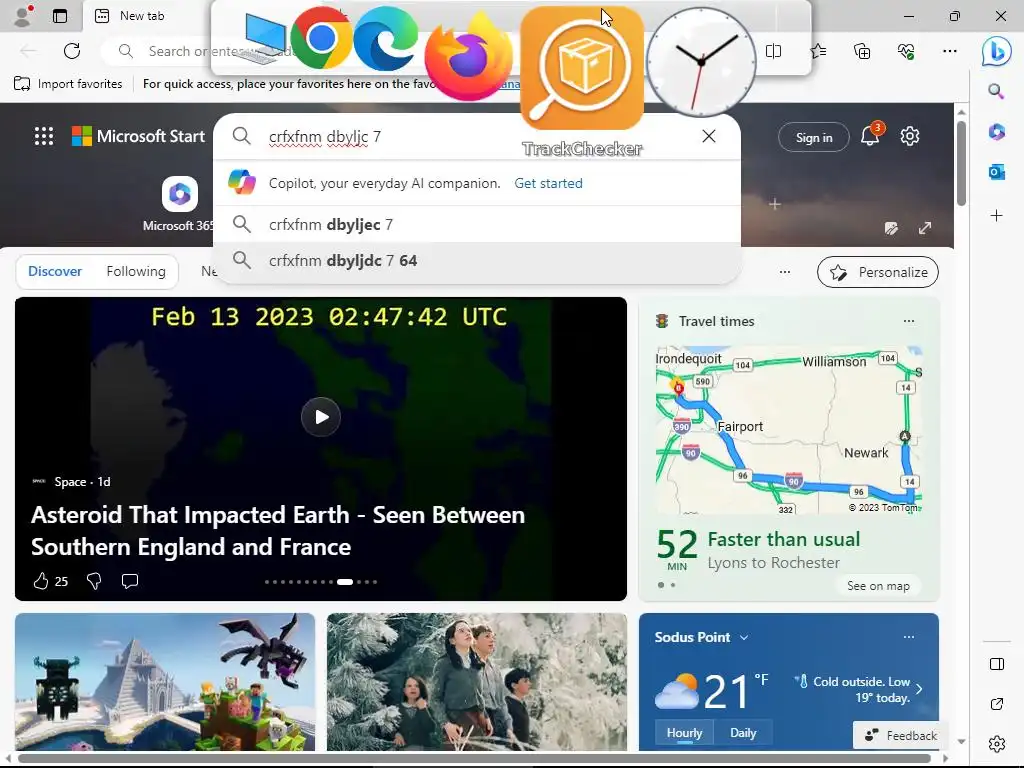The width and height of the screenshot is (1024, 768).
Task: Open Edge Settings and more menu
Action: 950,51
